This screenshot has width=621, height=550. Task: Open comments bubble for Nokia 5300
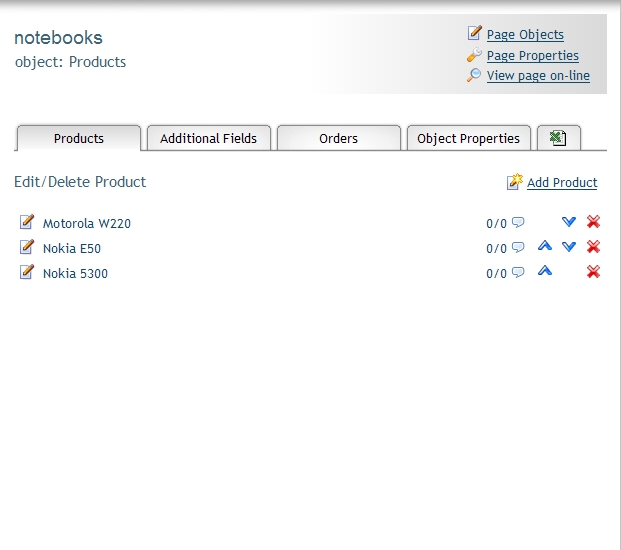518,272
